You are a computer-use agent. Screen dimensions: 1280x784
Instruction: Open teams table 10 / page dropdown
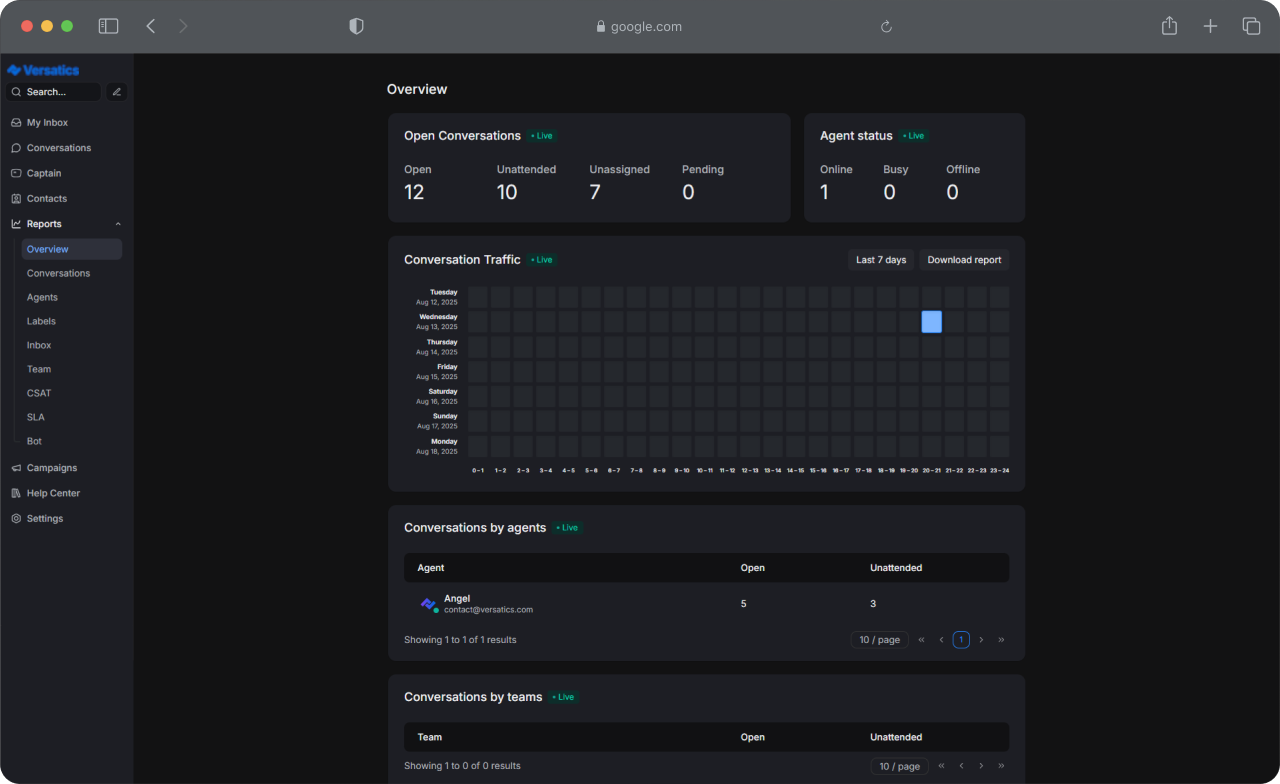(900, 766)
